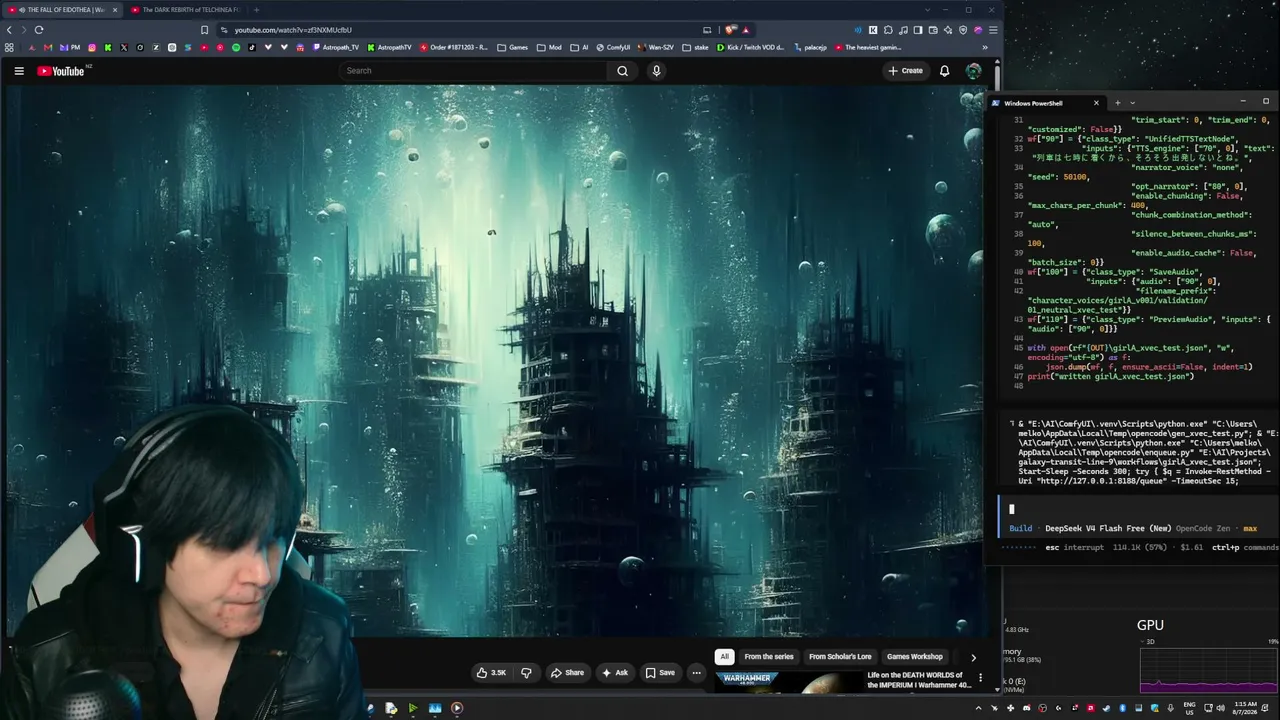
Task: Go back in the browser
Action: pyautogui.click(x=9, y=30)
